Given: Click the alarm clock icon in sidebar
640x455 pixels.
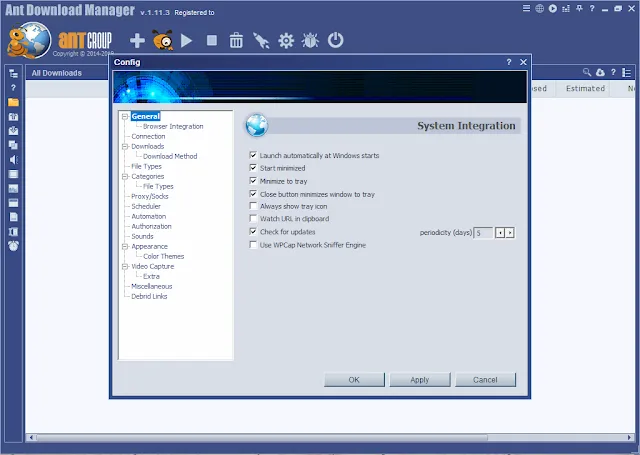Looking at the screenshot, I should point(13,246).
